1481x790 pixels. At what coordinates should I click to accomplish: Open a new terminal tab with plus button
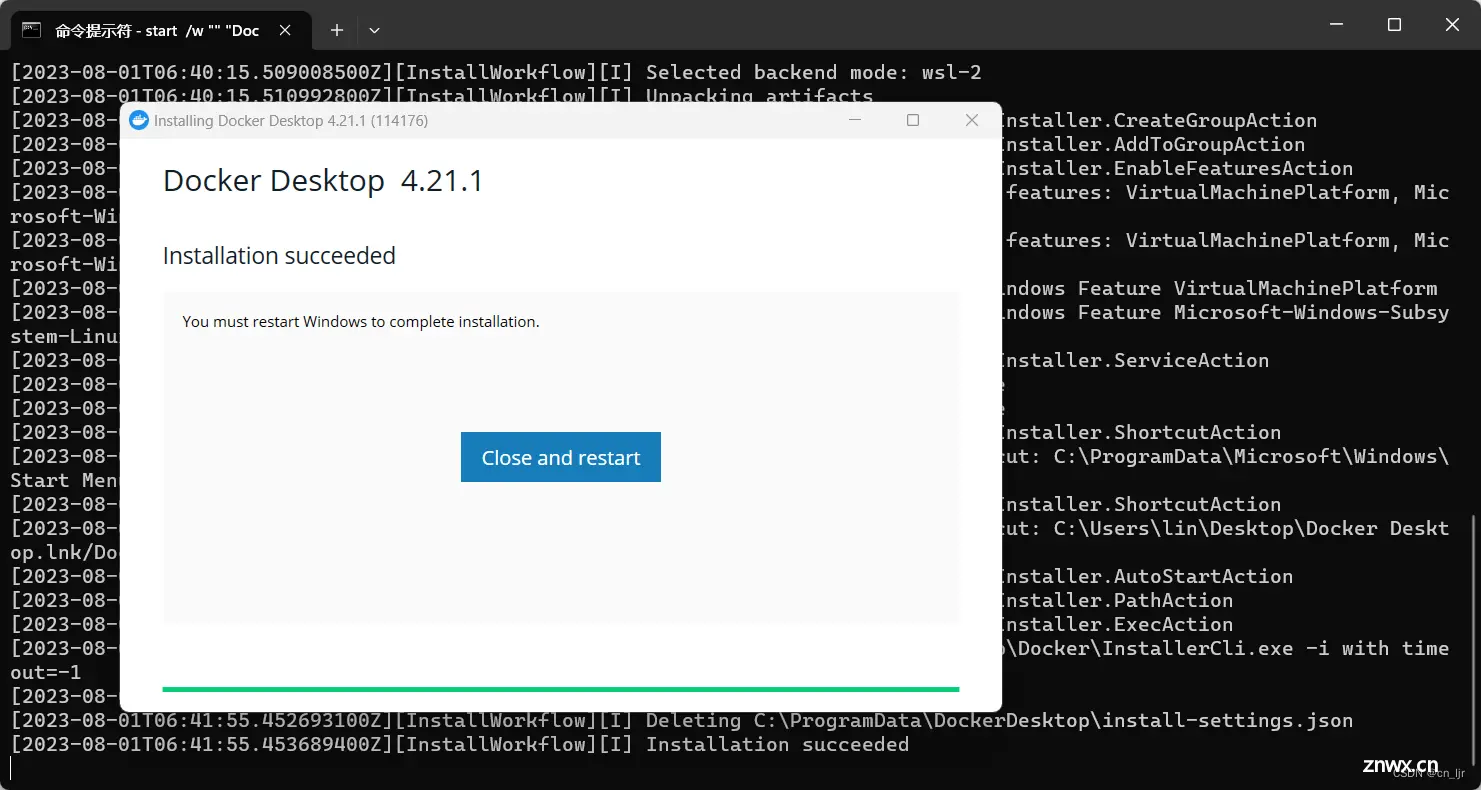(337, 30)
